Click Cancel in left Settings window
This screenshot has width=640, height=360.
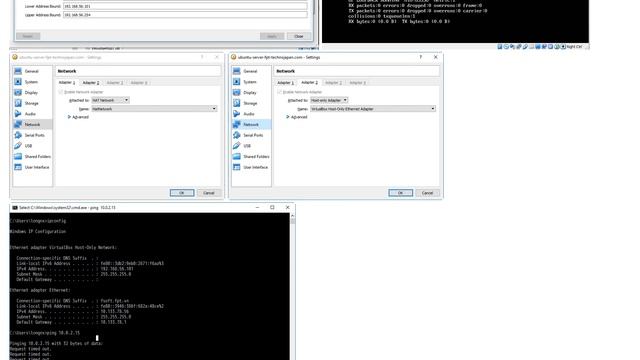coord(209,193)
